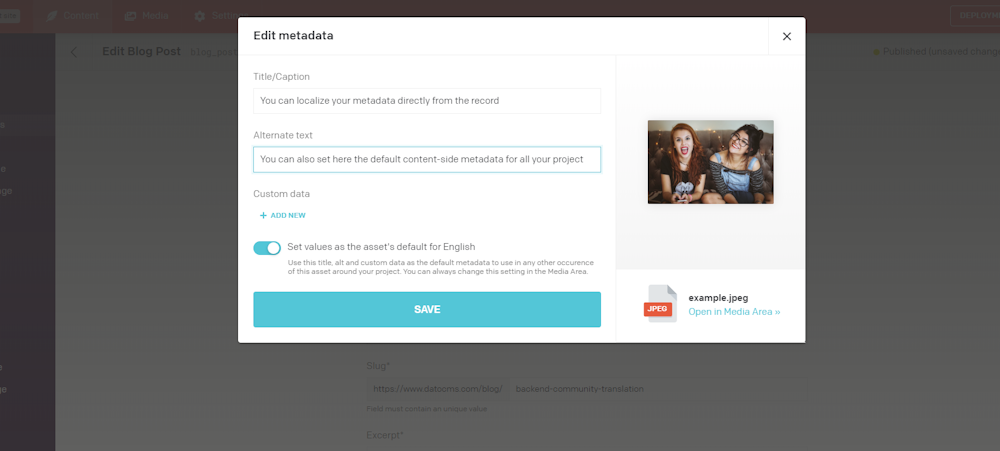The image size is (1000, 451).
Task: Click the slug URL prefix datocms.com/blog/
Action: pos(435,388)
